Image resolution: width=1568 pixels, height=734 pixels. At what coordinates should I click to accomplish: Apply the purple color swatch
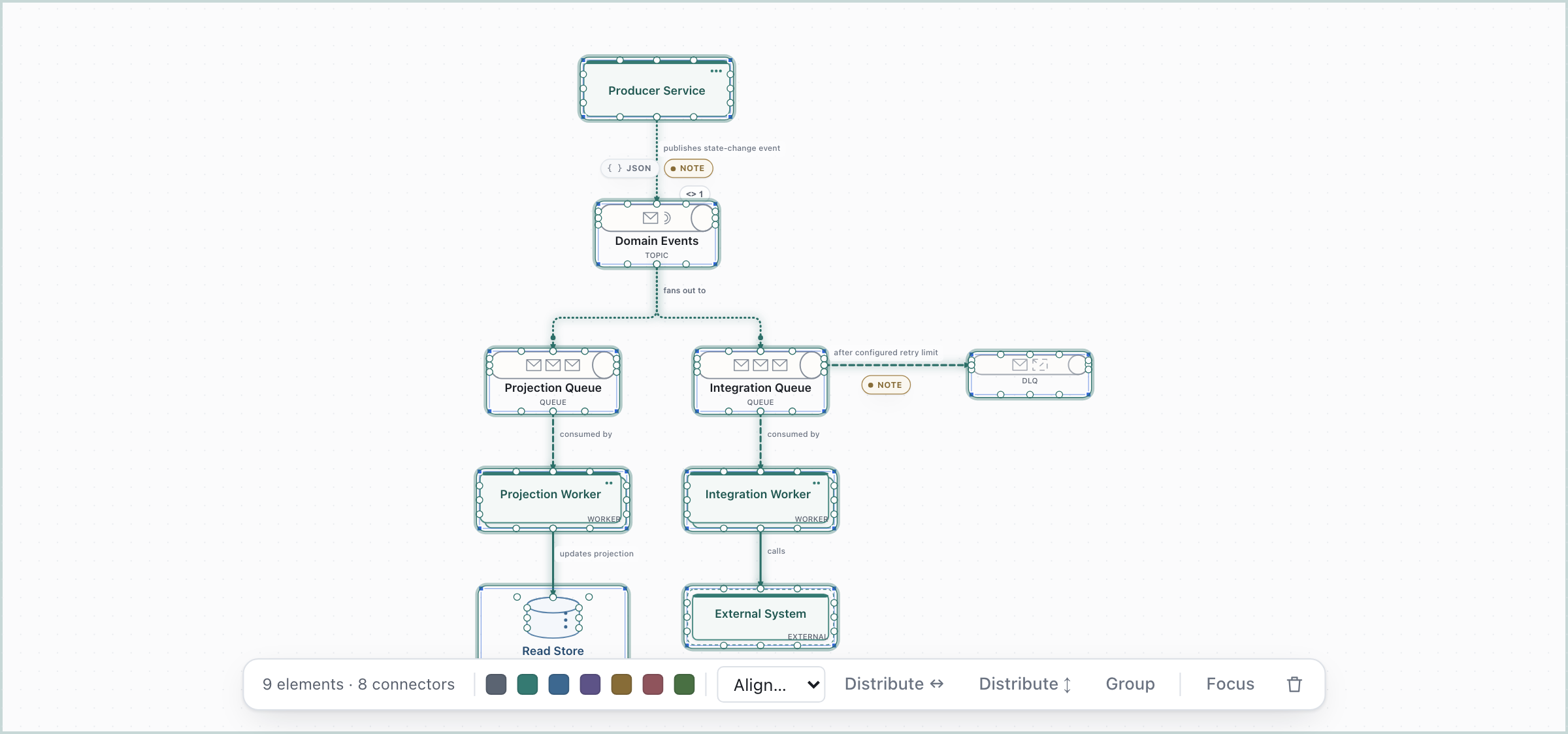click(590, 684)
